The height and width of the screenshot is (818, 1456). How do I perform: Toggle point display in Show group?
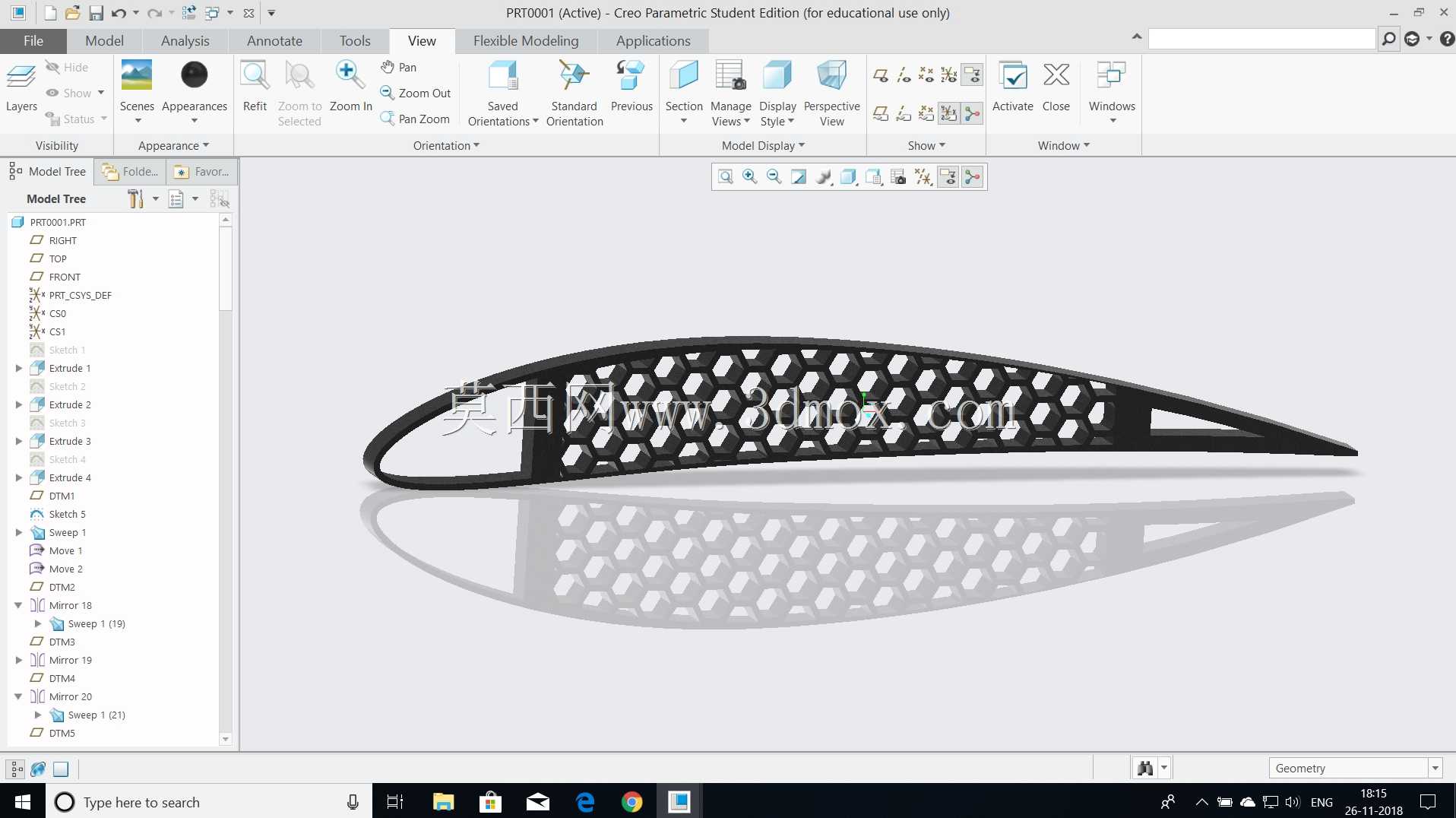click(x=926, y=75)
